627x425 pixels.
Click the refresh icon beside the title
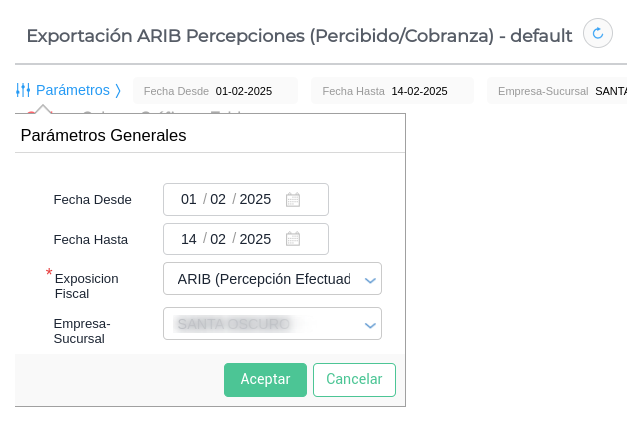[x=598, y=33]
